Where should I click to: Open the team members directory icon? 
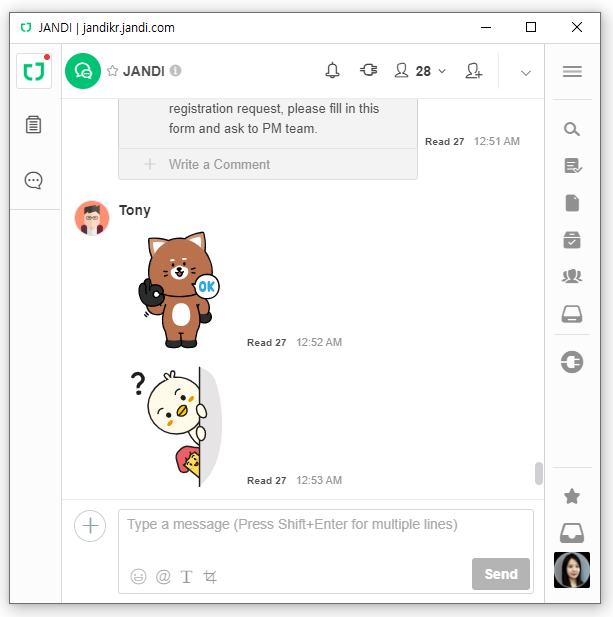tap(572, 276)
